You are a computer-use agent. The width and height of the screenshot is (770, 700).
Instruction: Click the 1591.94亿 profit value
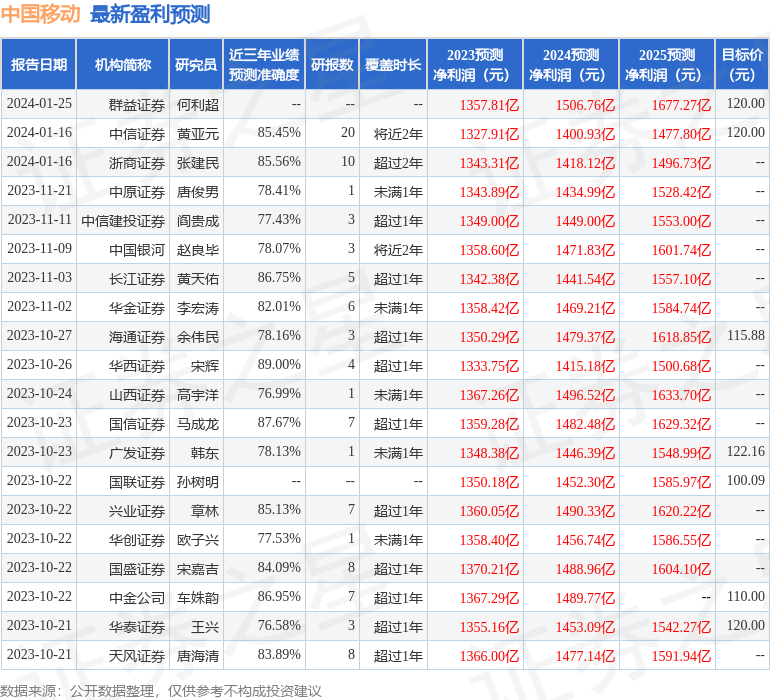(x=681, y=656)
